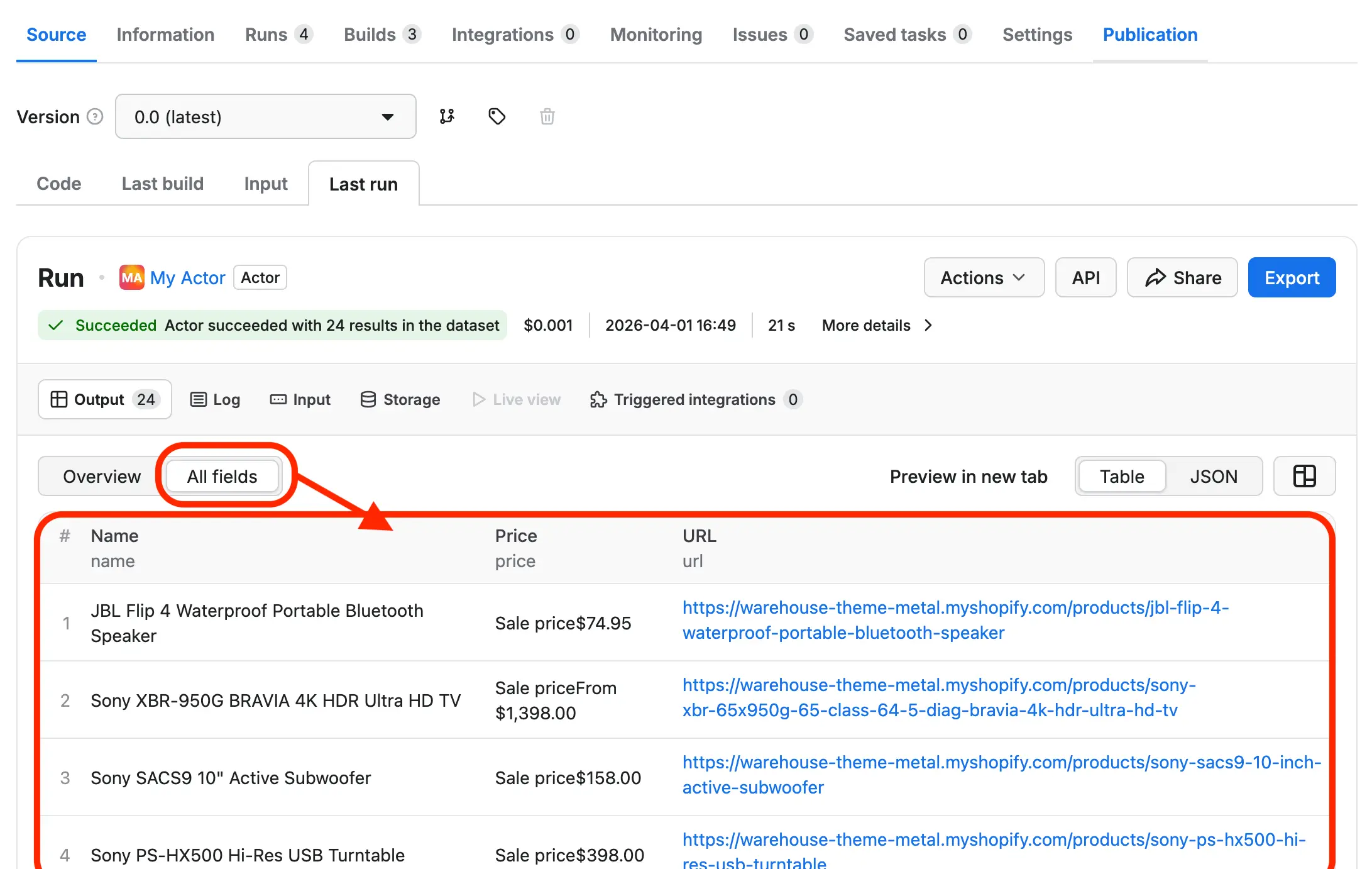
Task: Click the version branch icon
Action: click(x=447, y=116)
